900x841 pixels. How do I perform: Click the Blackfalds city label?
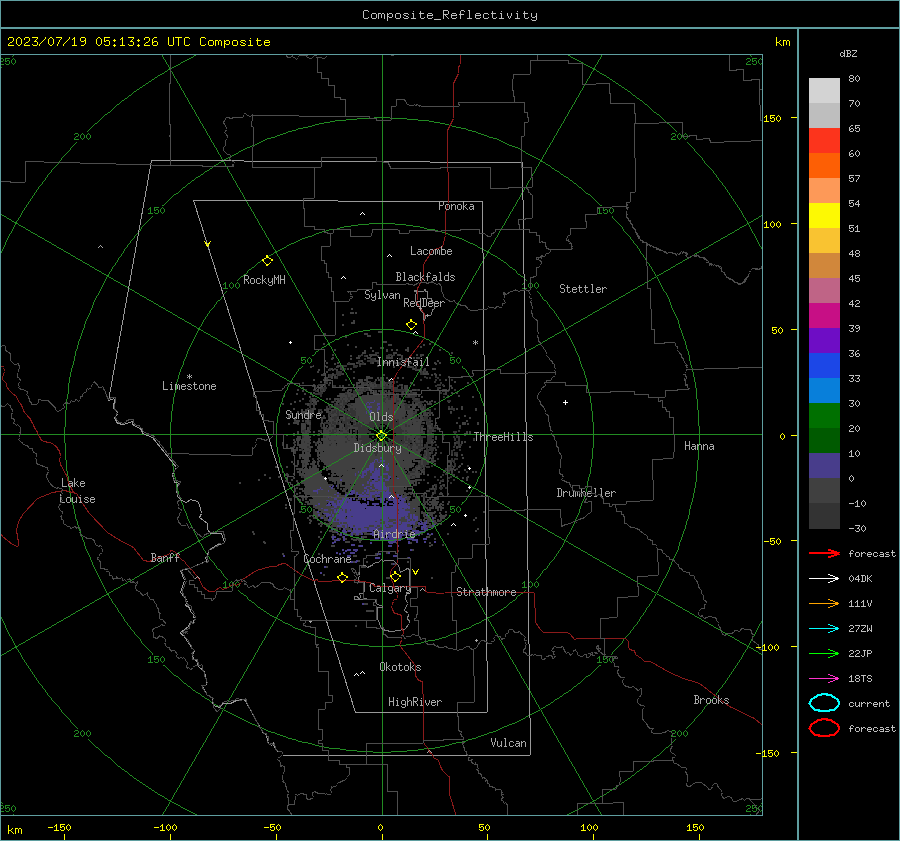point(425,277)
